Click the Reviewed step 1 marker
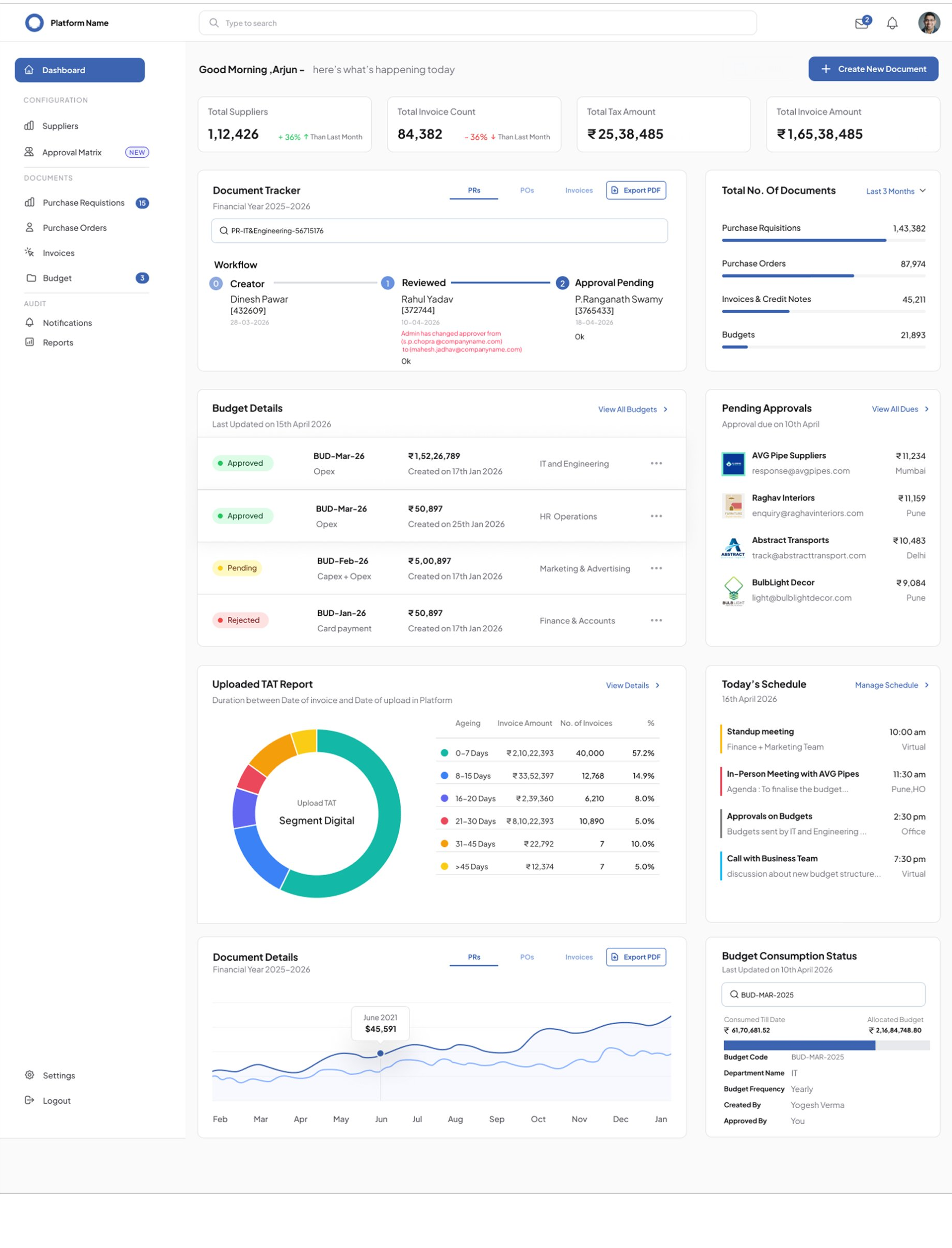 pyautogui.click(x=388, y=283)
